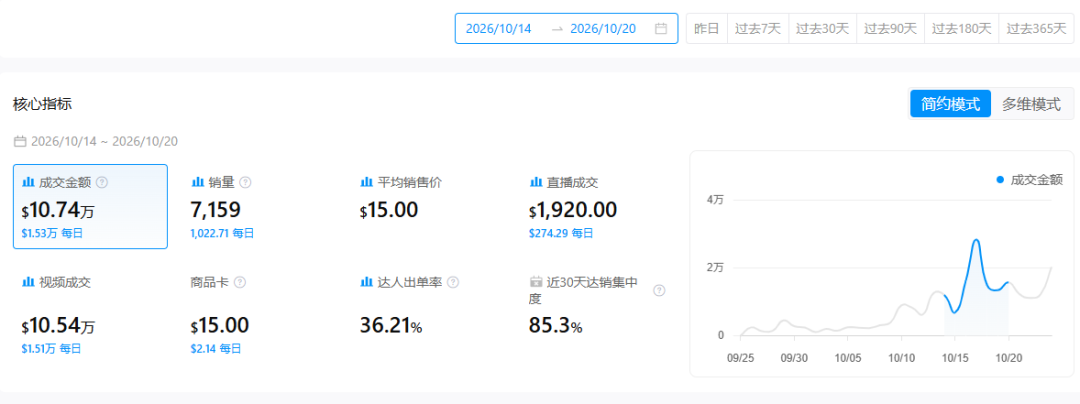This screenshot has width=1080, height=404.
Task: Select the 过去30天 quick range
Action: click(822, 29)
